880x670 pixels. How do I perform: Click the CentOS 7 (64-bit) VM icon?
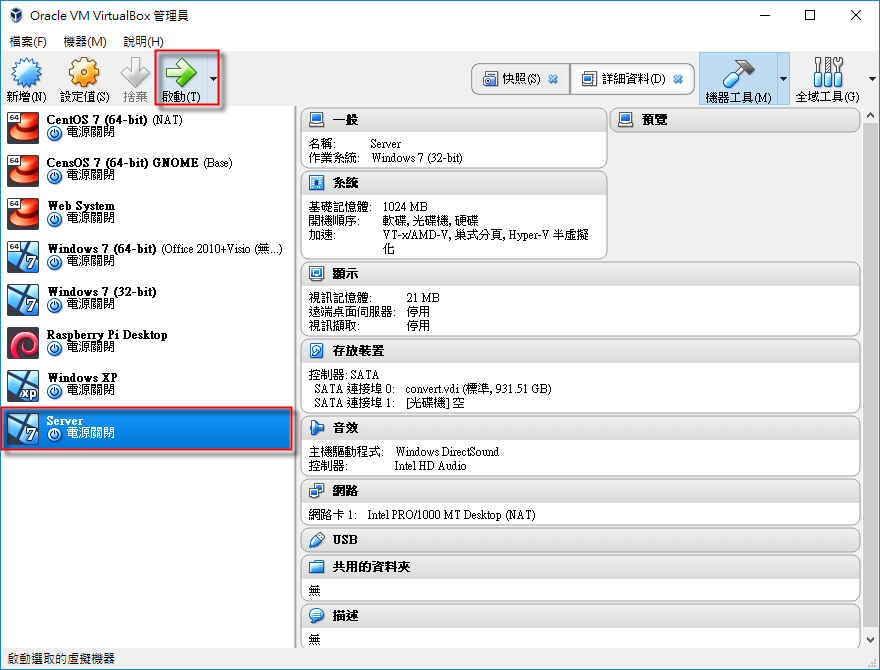point(22,126)
